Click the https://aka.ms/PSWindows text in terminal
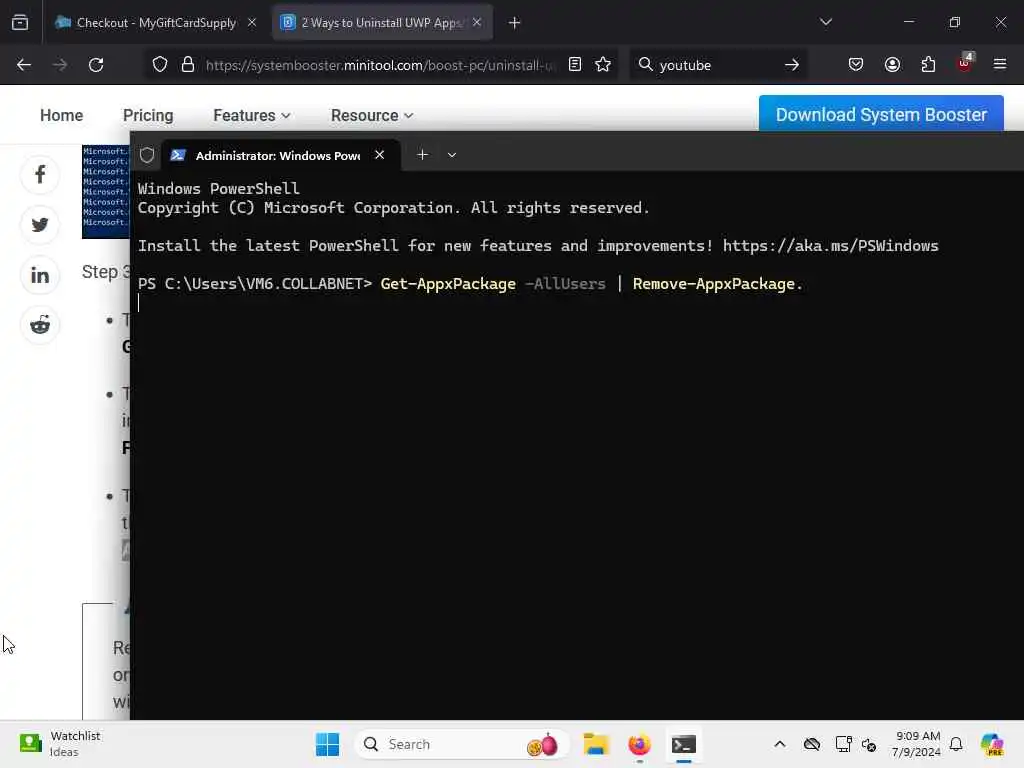 (x=830, y=246)
